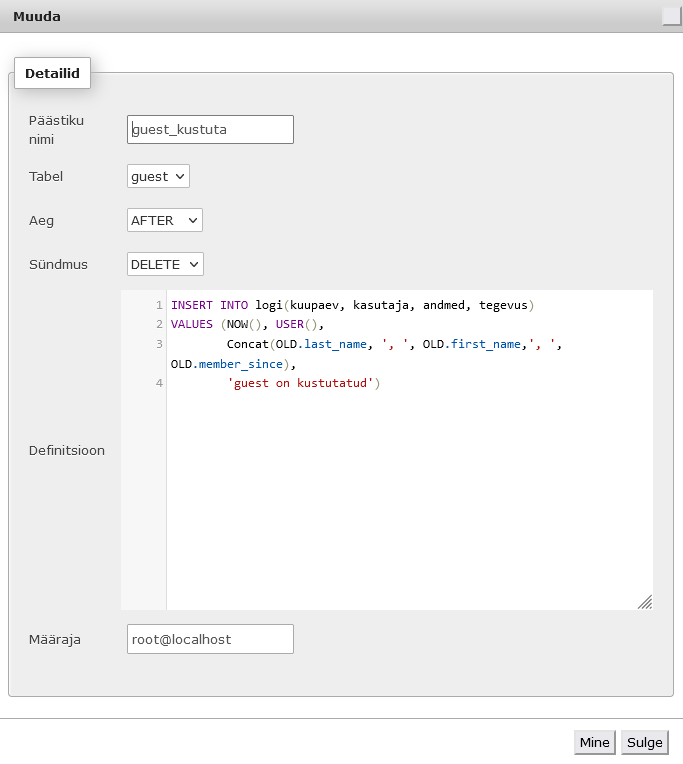Click the USER() function on line 2
The height and width of the screenshot is (764, 683).
pyautogui.click(x=296, y=324)
